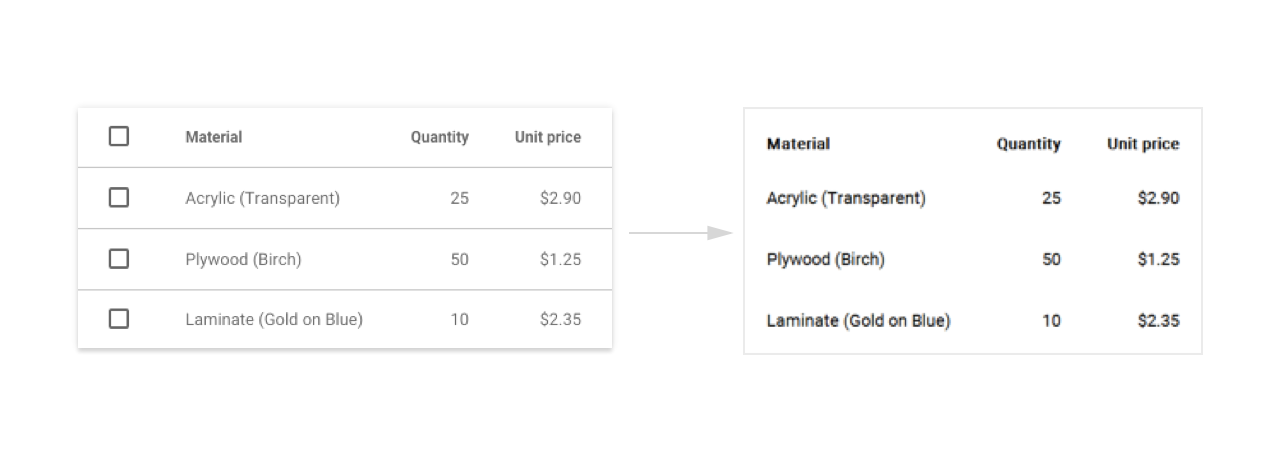Image resolution: width=1280 pixels, height=462 pixels.
Task: Click the bold quantity 10 in the right table
Action: pyautogui.click(x=1051, y=321)
